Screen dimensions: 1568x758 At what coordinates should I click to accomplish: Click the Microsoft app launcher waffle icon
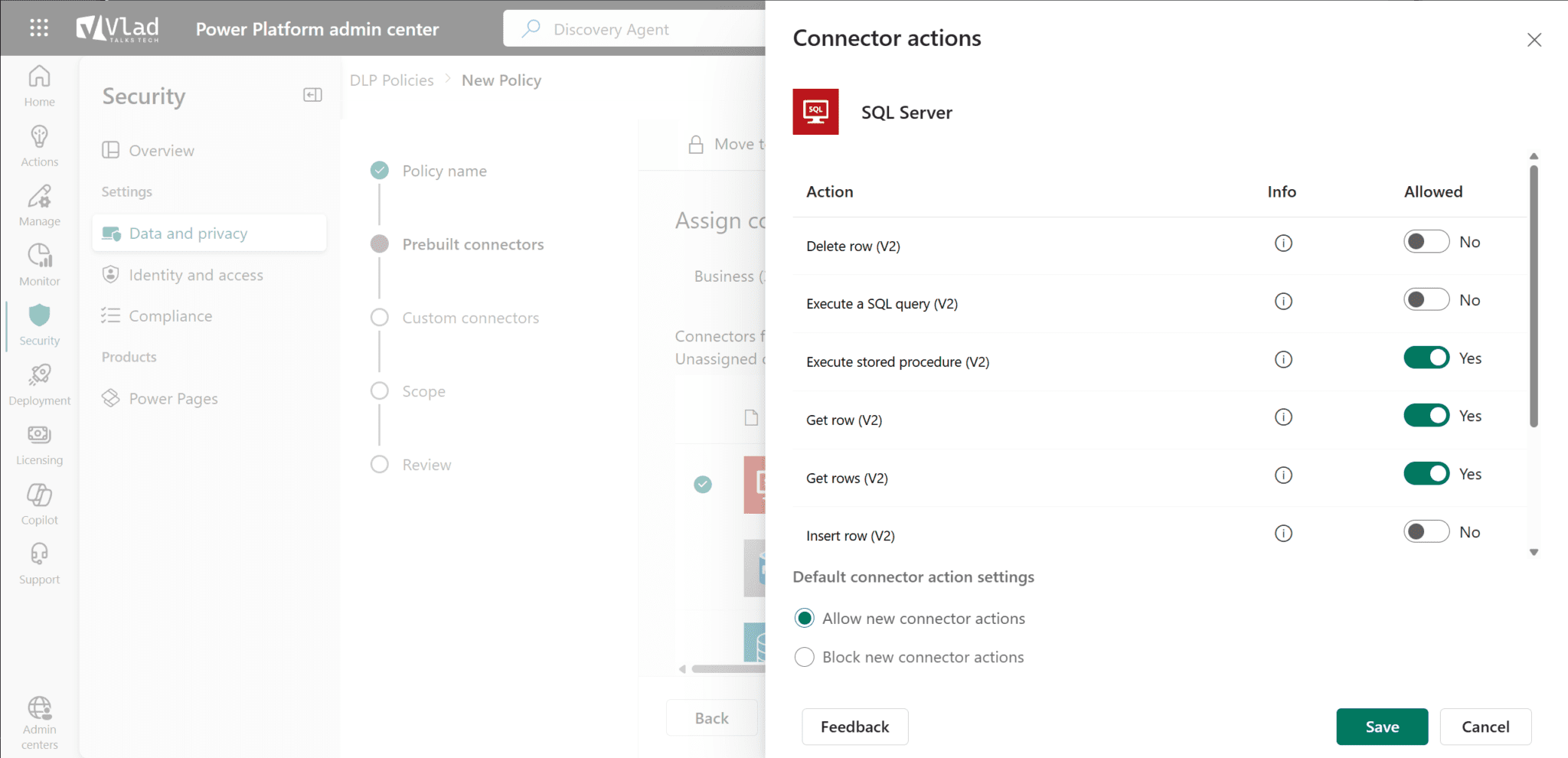click(38, 28)
